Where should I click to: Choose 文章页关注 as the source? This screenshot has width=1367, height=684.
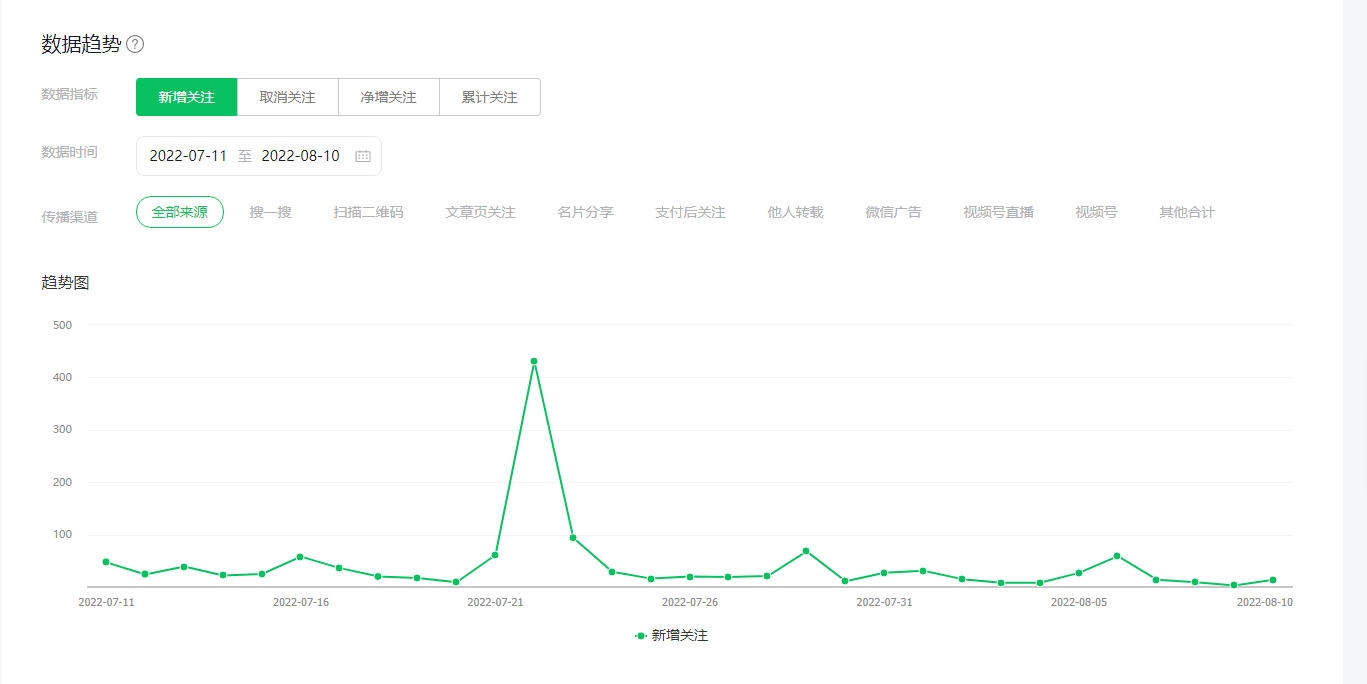(480, 212)
